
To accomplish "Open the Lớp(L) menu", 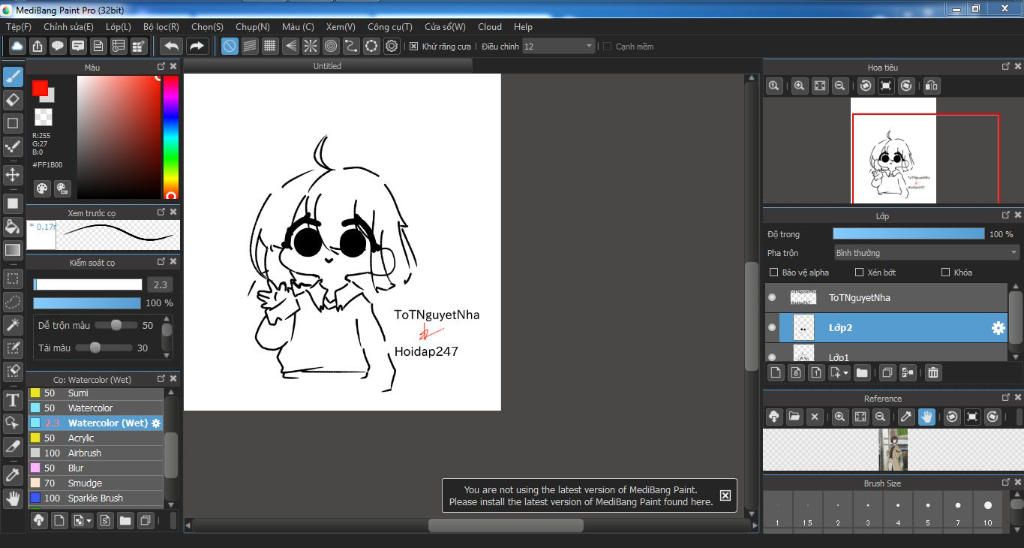I will point(118,27).
